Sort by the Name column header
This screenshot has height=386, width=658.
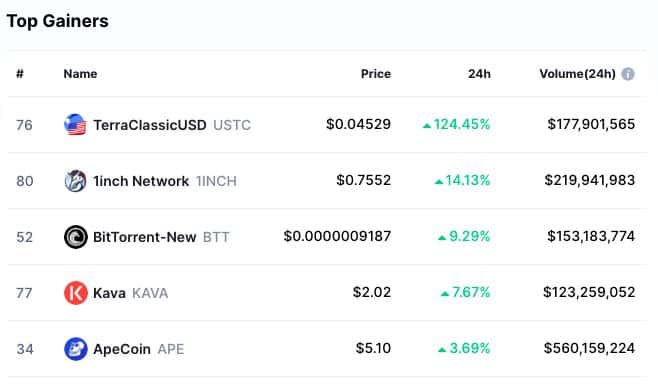80,74
